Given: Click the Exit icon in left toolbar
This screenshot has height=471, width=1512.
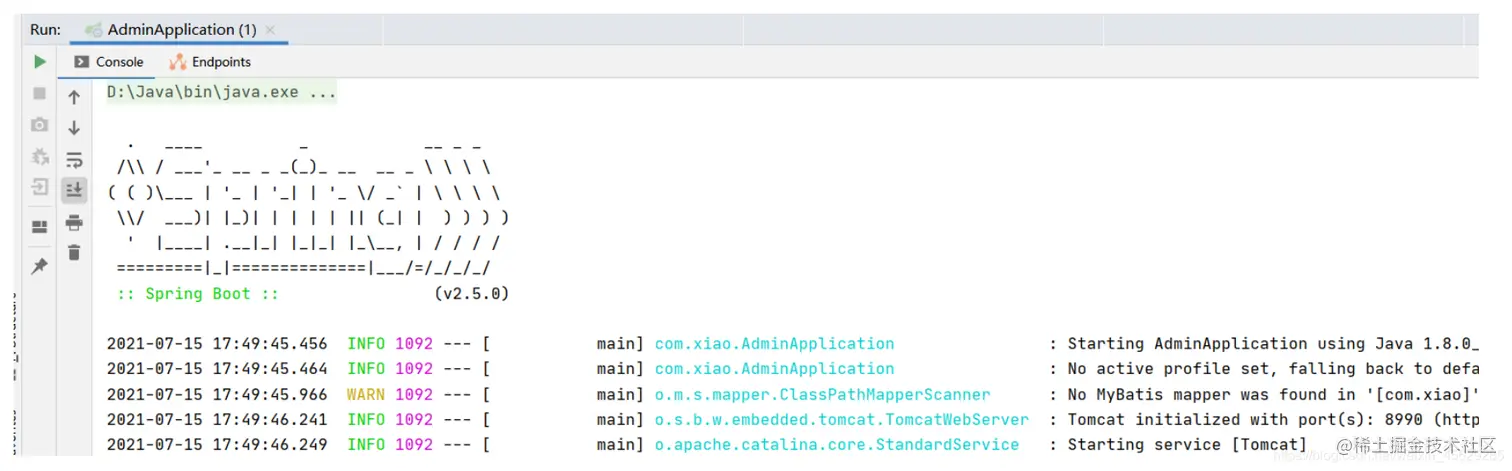Looking at the screenshot, I should pos(40,187).
